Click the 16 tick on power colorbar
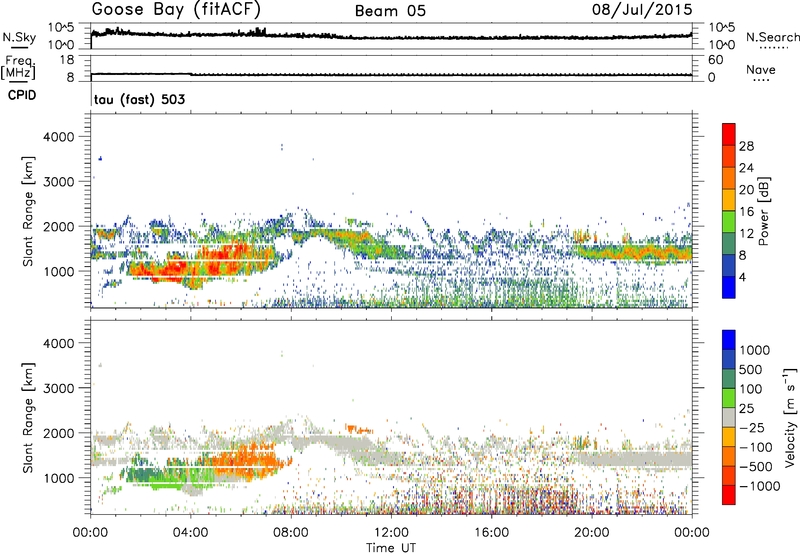800x554 pixels. (746, 212)
